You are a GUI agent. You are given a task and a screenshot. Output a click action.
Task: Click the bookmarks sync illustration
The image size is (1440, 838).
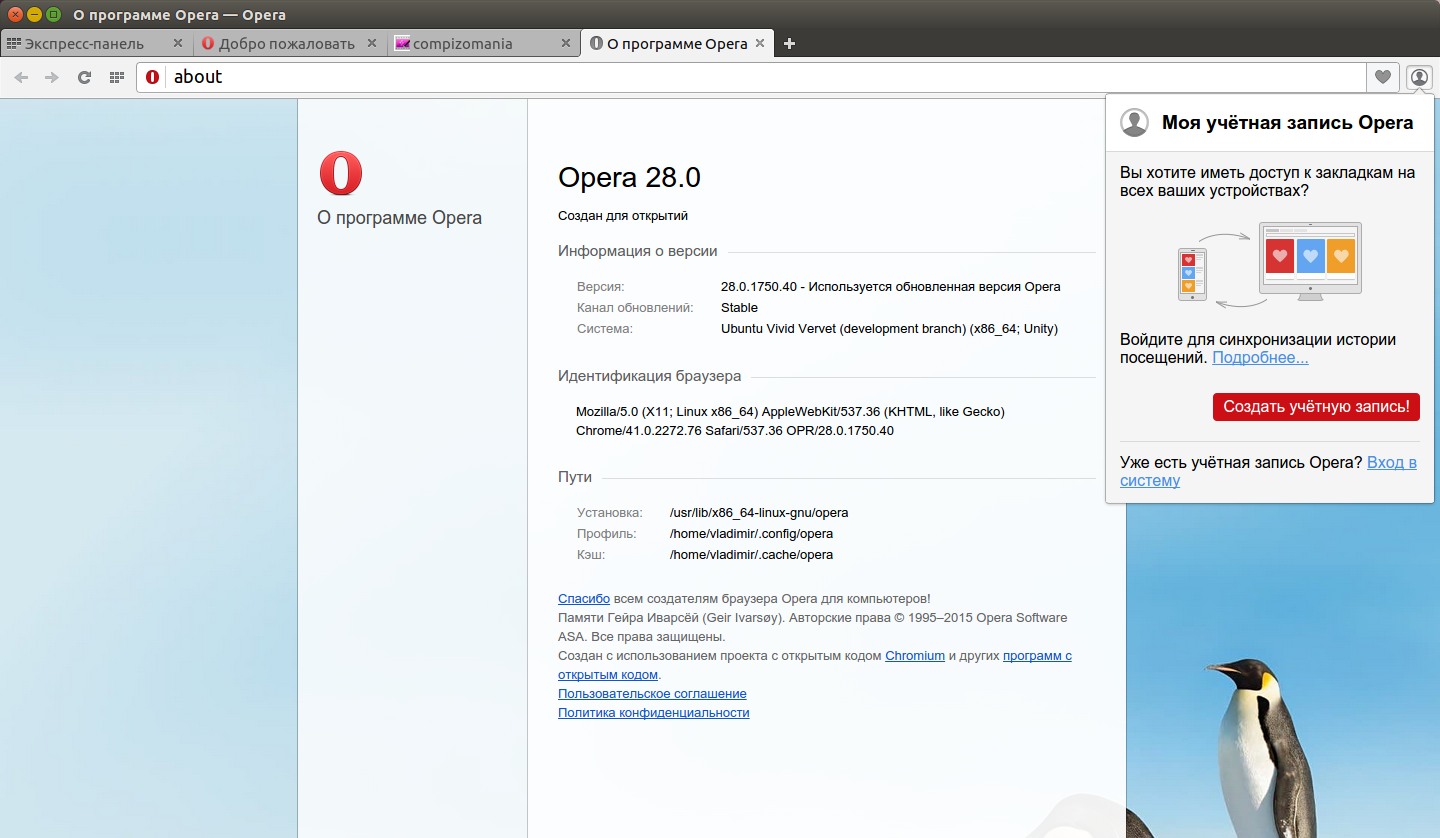(x=1270, y=264)
